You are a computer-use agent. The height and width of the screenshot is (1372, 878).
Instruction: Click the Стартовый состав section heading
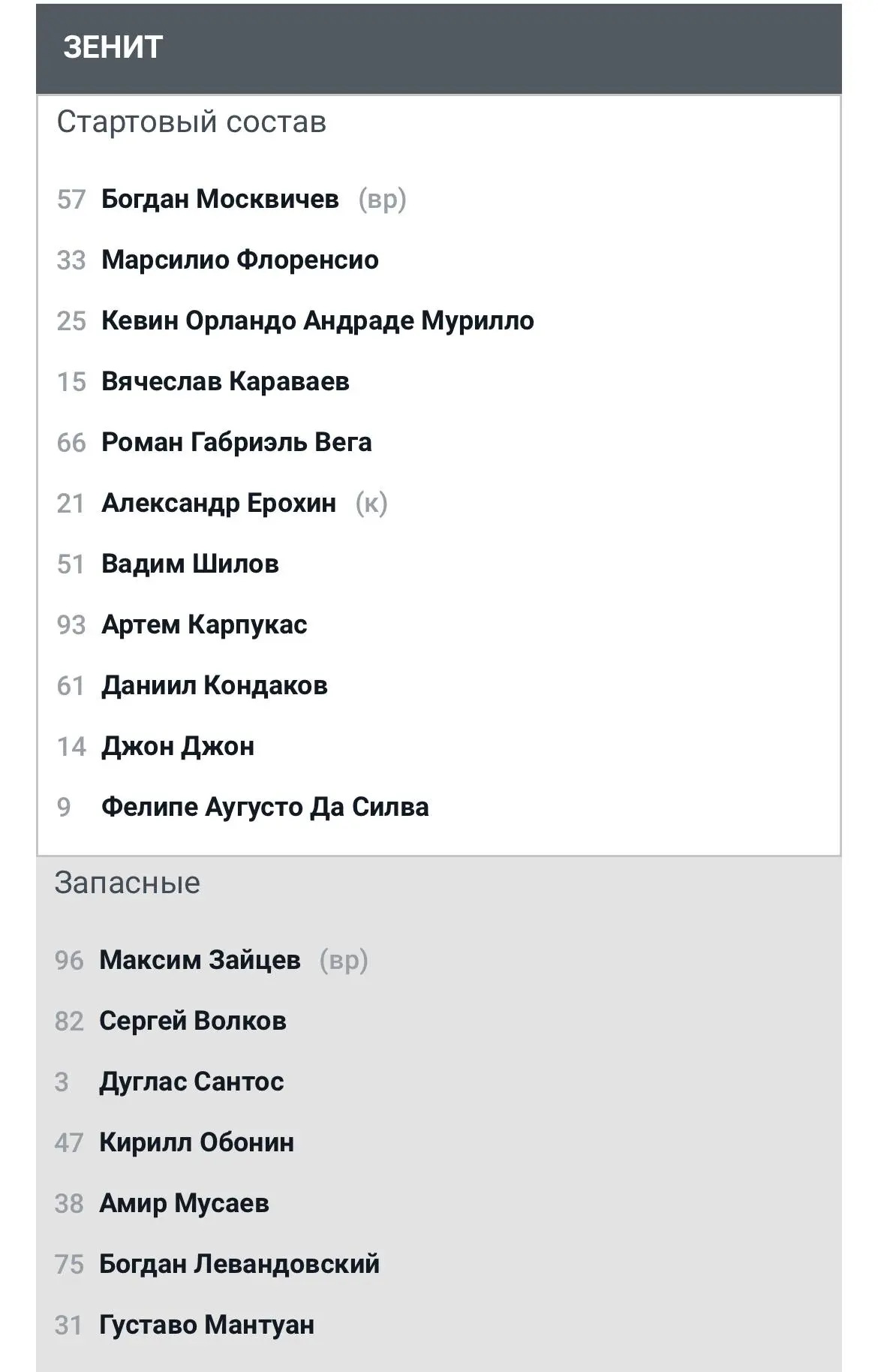tap(191, 122)
